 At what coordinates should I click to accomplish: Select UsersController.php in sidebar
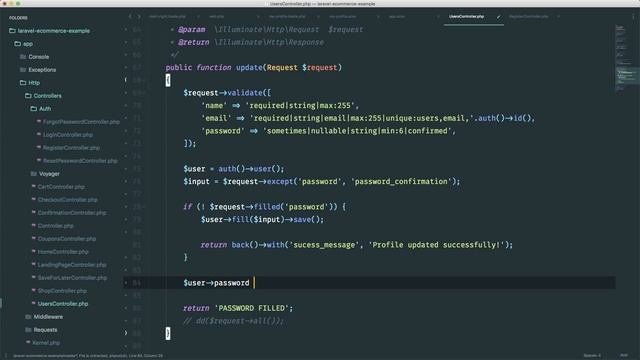tap(63, 304)
